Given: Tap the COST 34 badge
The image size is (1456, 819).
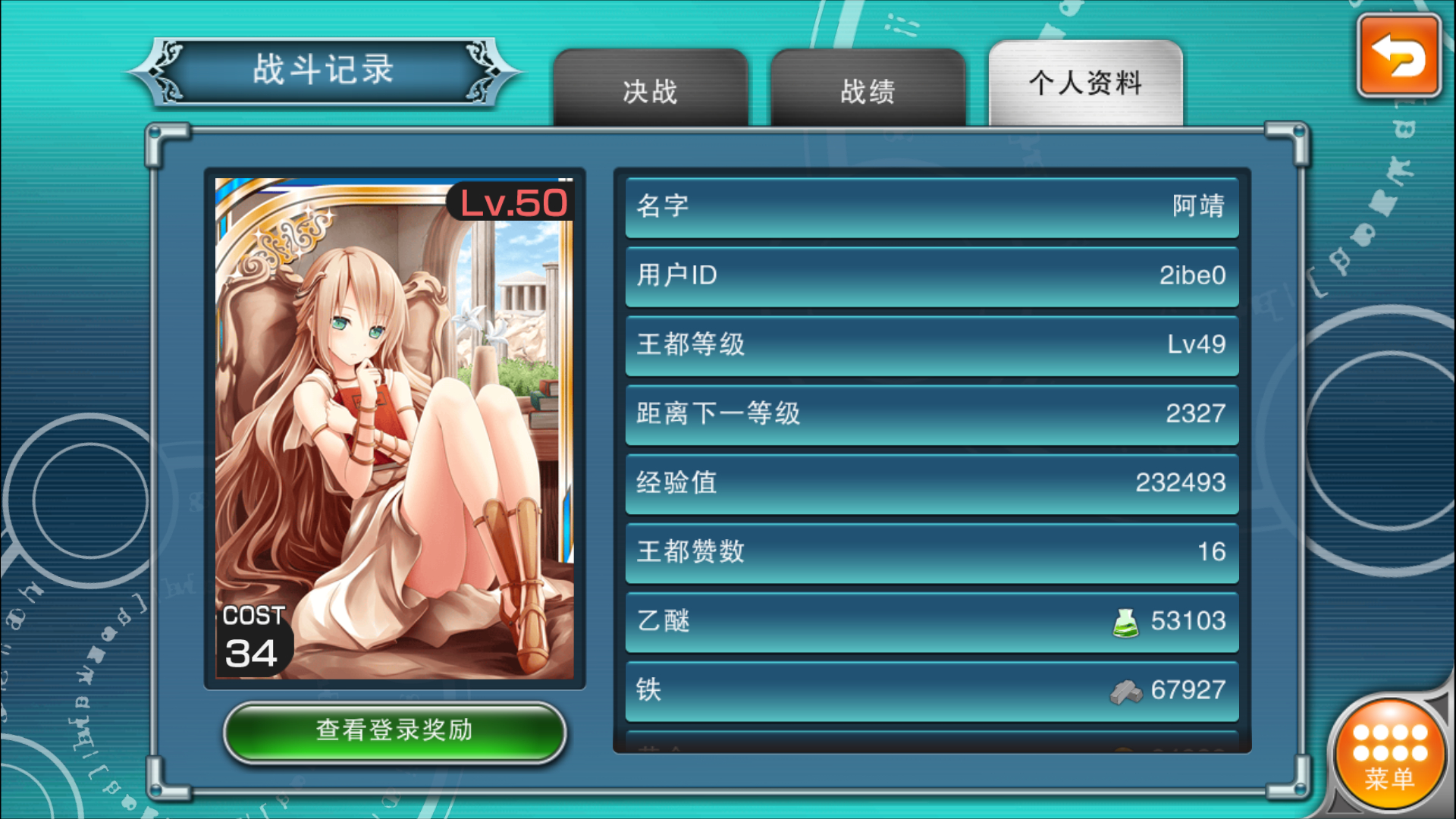Looking at the screenshot, I should point(253,638).
